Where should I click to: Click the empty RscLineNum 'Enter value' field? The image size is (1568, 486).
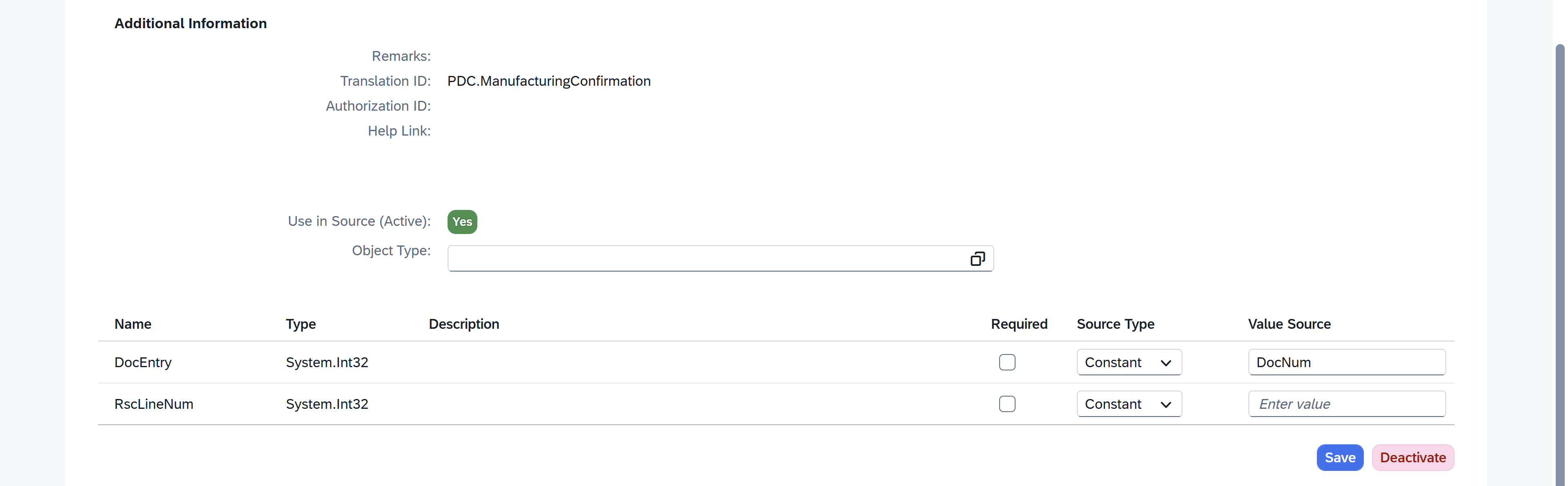pos(1346,404)
